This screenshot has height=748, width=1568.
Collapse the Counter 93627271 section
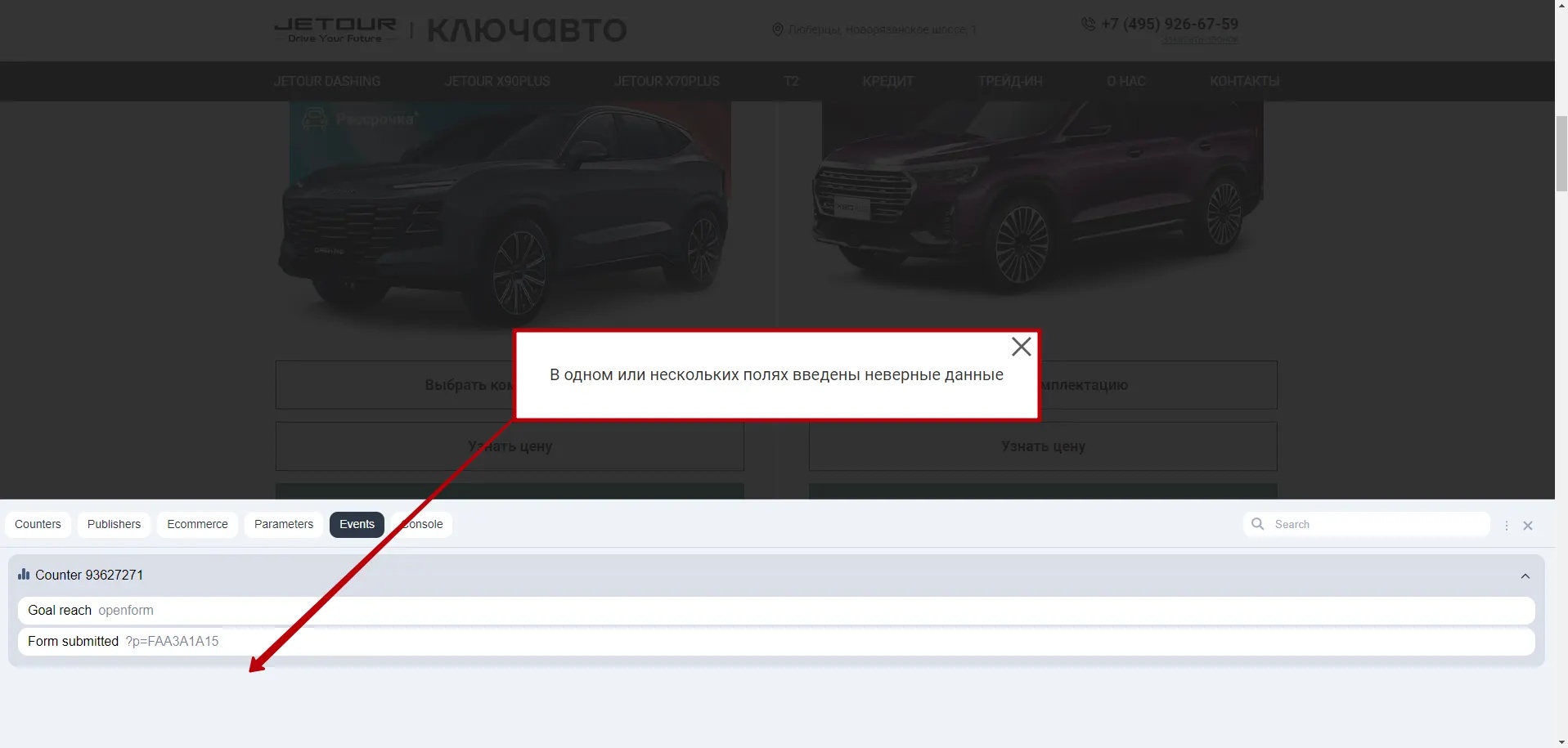coord(1525,576)
